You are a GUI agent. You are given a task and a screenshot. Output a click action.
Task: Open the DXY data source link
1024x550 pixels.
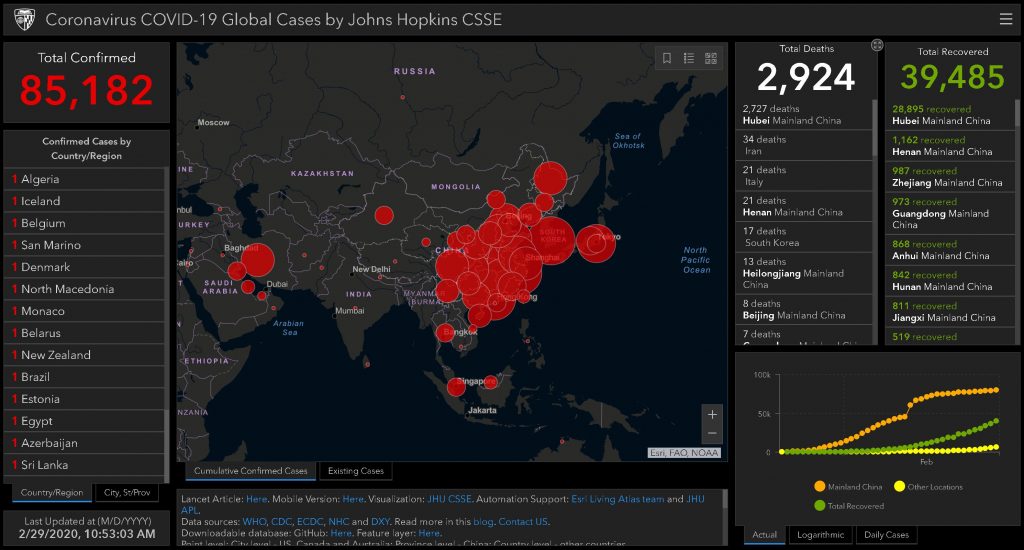click(x=380, y=522)
